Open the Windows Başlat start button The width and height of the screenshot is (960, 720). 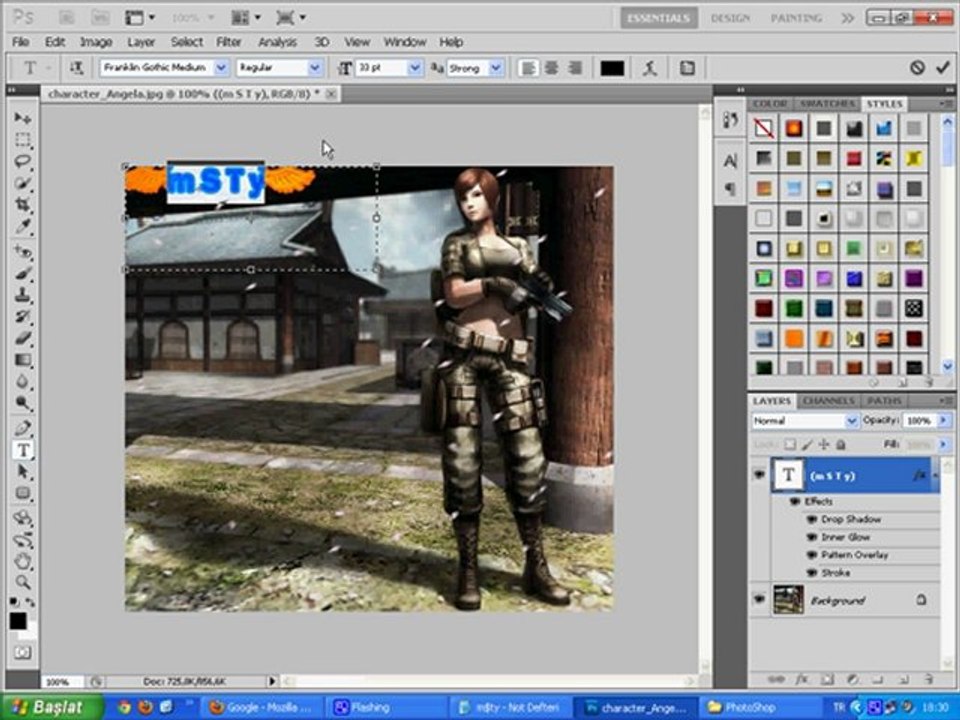tap(51, 707)
